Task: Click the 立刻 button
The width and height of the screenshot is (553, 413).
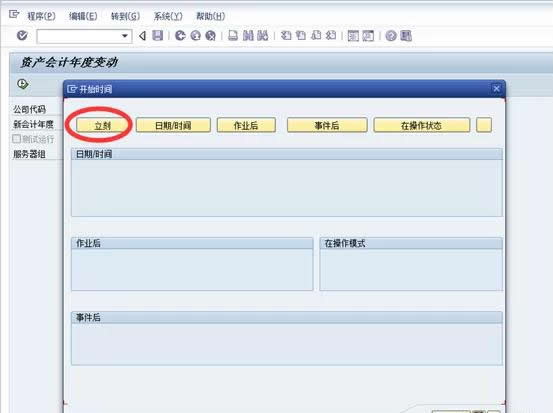Action: 103,125
